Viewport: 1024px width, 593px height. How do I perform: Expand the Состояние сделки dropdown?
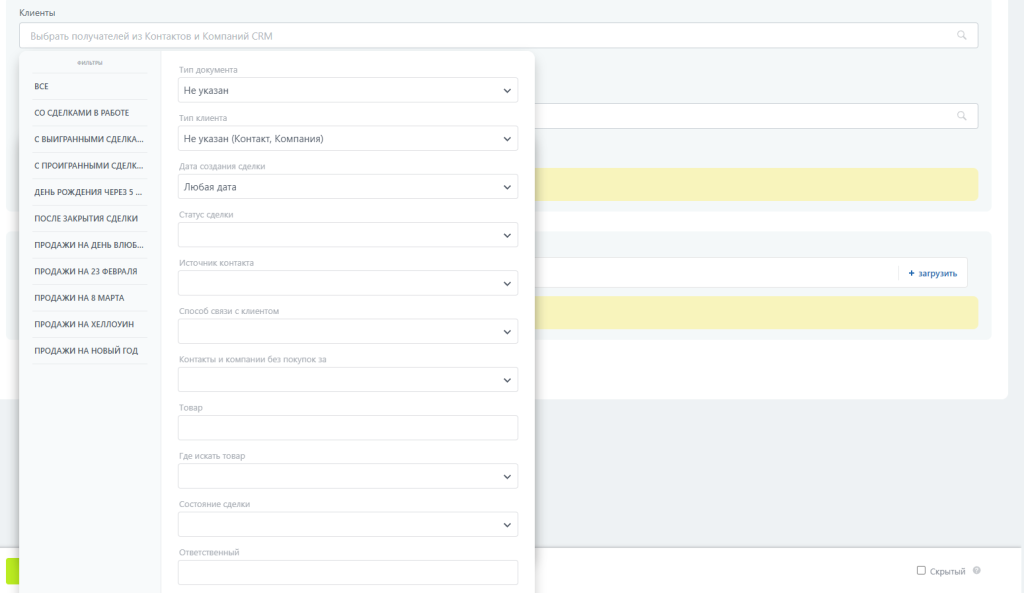point(347,524)
